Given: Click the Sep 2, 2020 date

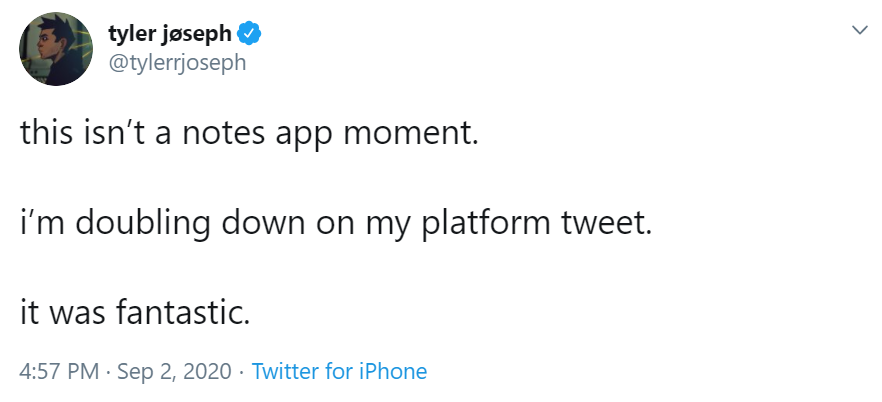Looking at the screenshot, I should pos(173,372).
